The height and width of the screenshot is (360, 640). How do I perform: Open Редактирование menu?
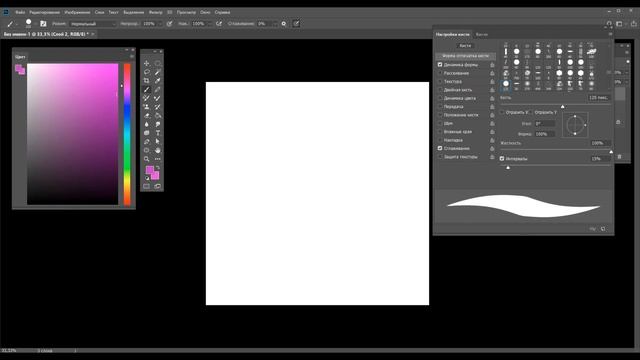(x=44, y=12)
